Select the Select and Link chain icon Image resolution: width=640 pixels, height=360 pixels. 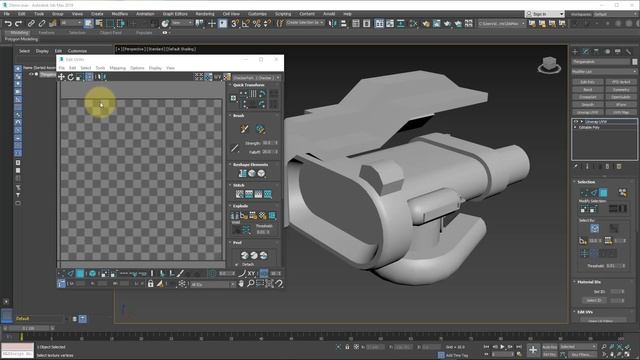[x=31, y=24]
